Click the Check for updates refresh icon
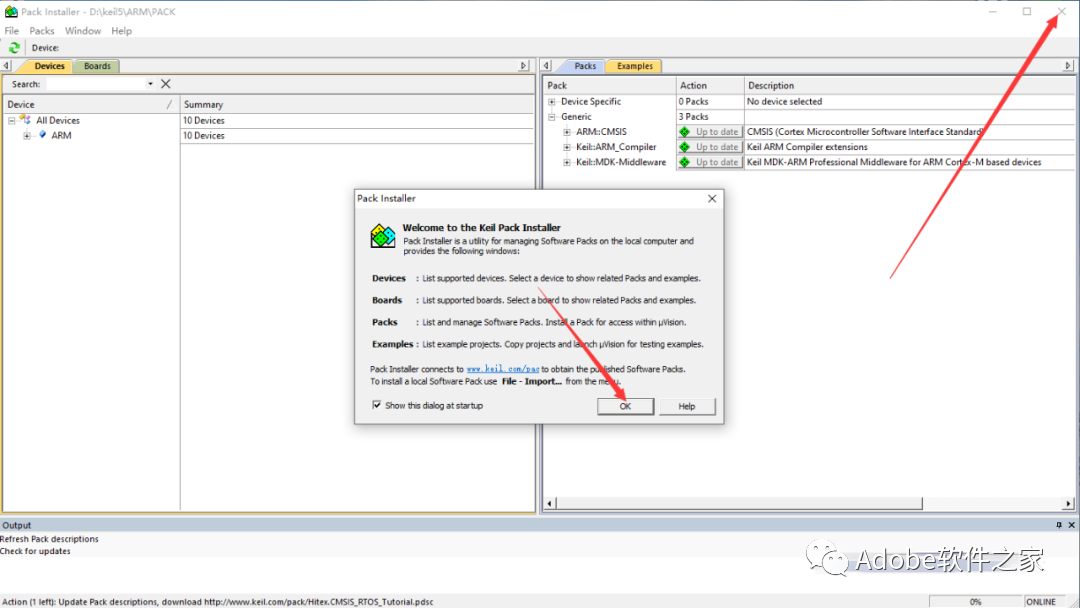 point(14,48)
